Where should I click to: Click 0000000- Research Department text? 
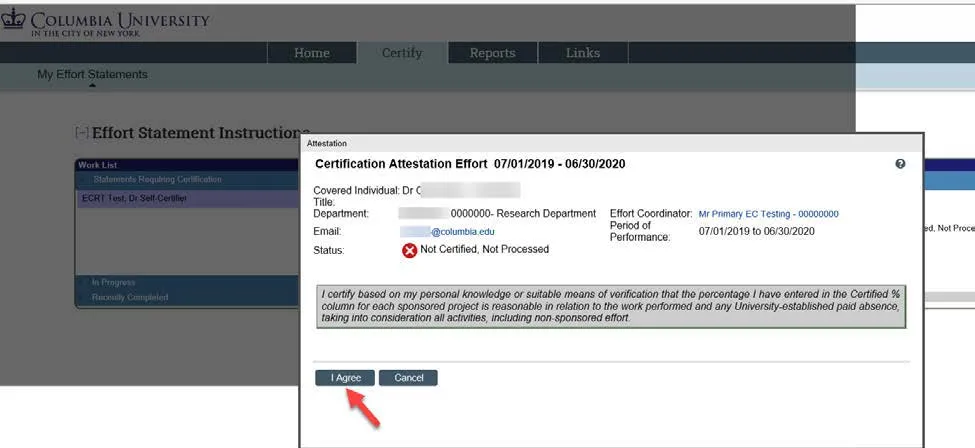523,213
